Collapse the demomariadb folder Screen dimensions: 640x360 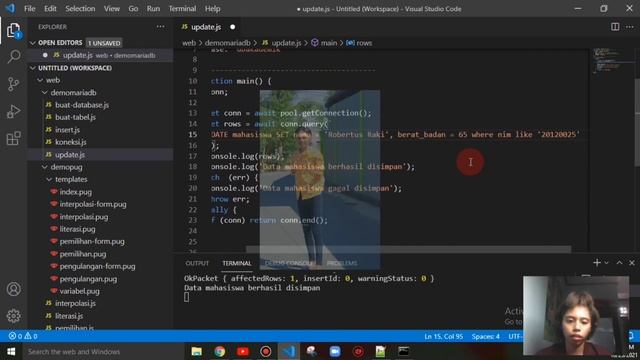(44, 93)
